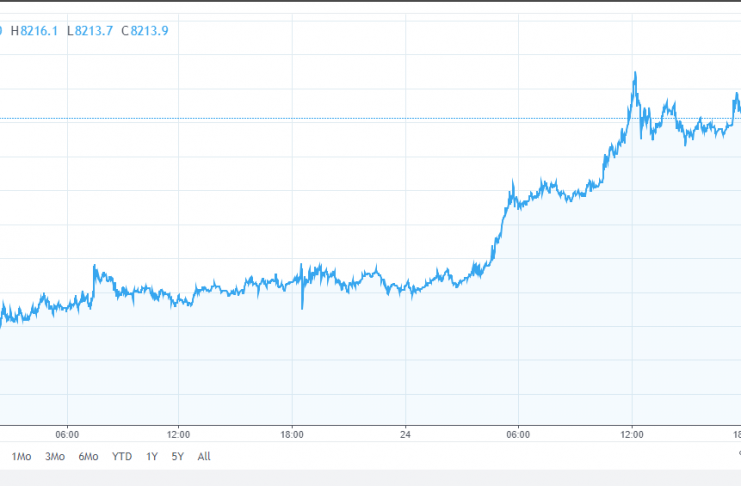Click the Close value 8213.9
This screenshot has width=741, height=486.
tap(144, 30)
